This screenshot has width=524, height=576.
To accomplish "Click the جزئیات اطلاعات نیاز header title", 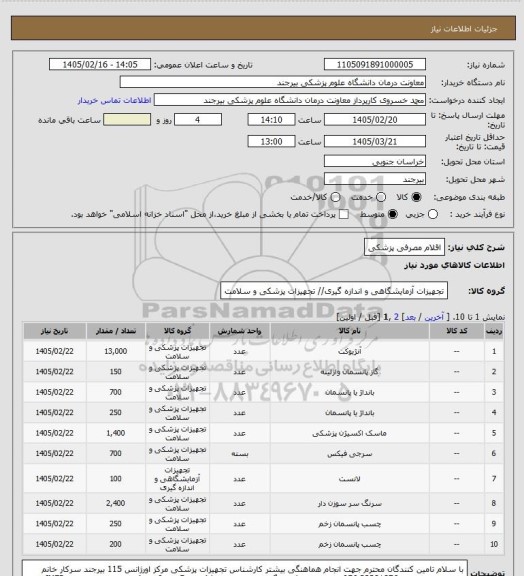I will (464, 29).
